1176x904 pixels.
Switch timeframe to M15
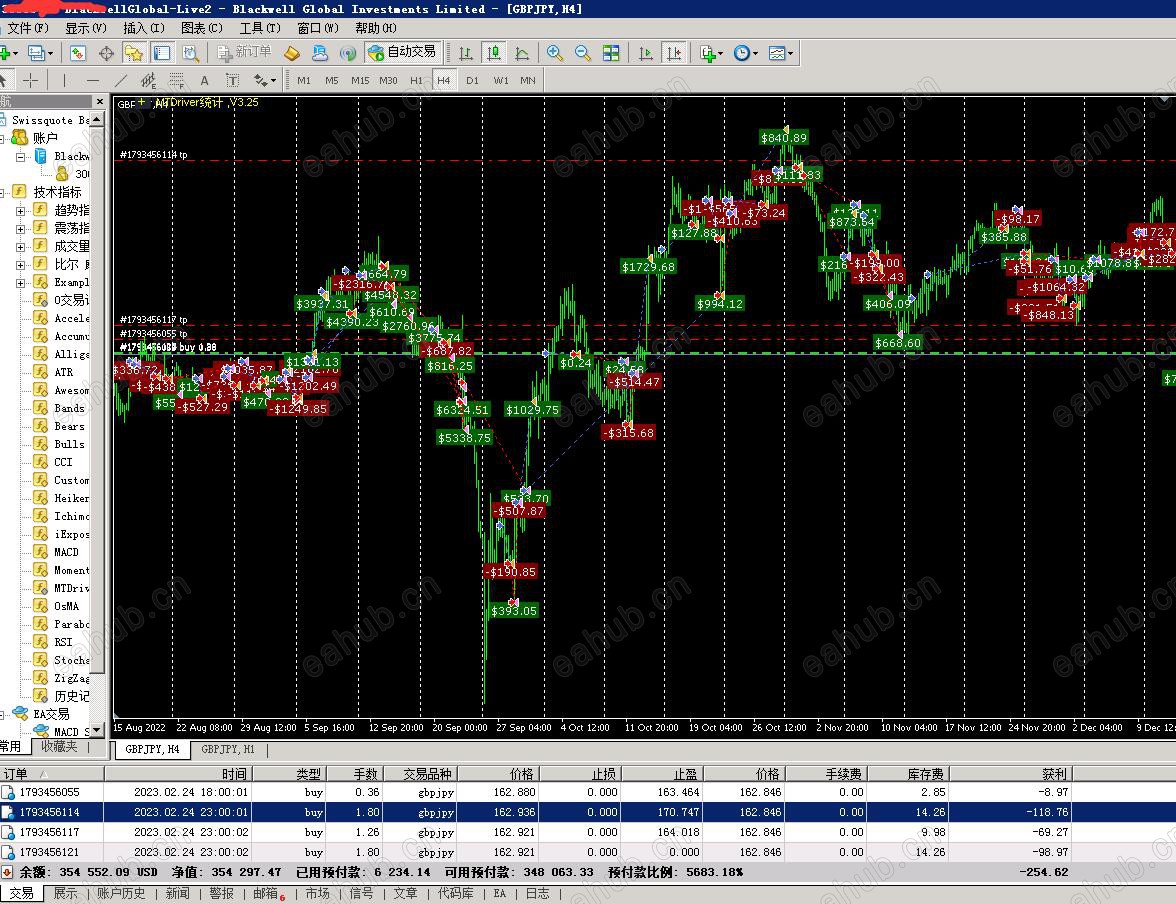pyautogui.click(x=360, y=80)
